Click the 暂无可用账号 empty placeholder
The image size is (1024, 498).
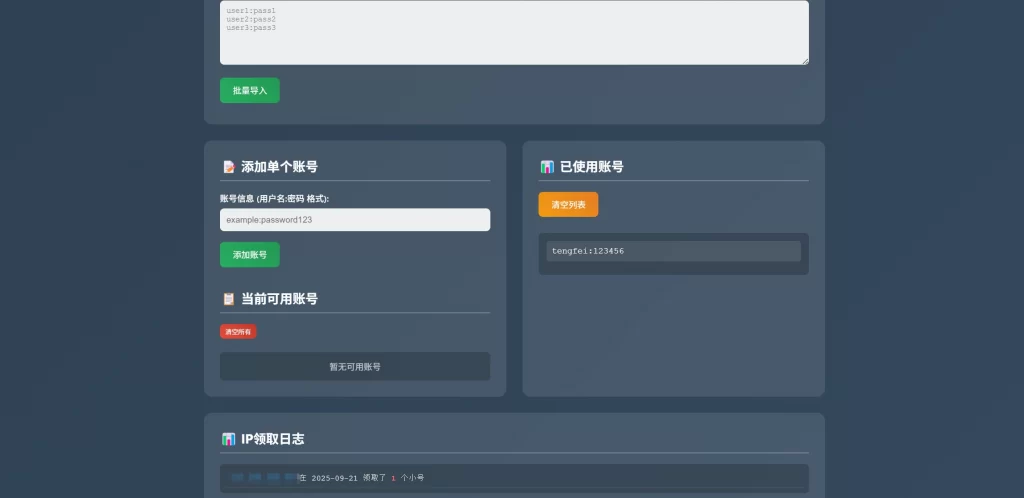[355, 367]
